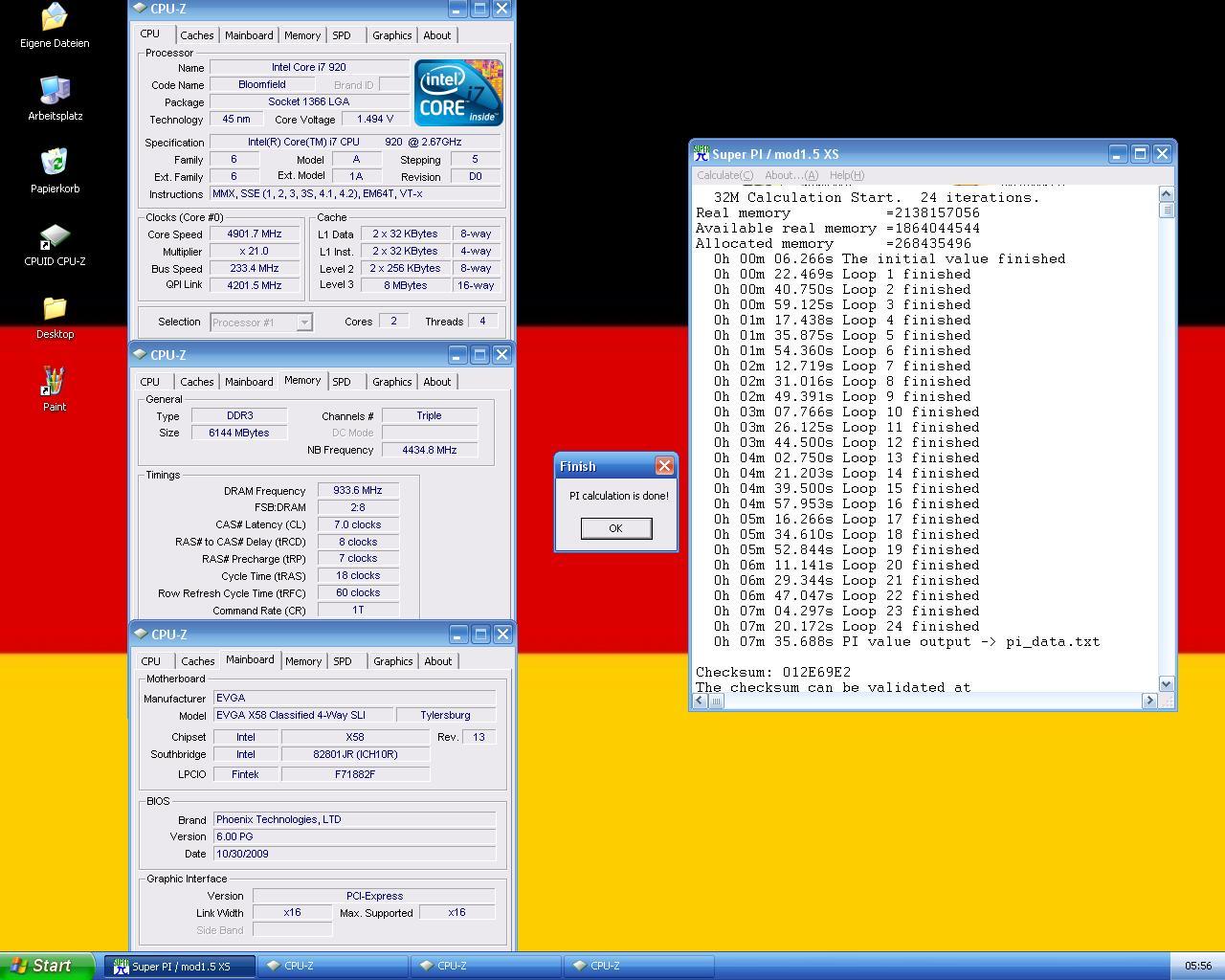Click Super PI horizontal scrollbar left arrow
The image size is (1225, 980).
click(x=700, y=701)
